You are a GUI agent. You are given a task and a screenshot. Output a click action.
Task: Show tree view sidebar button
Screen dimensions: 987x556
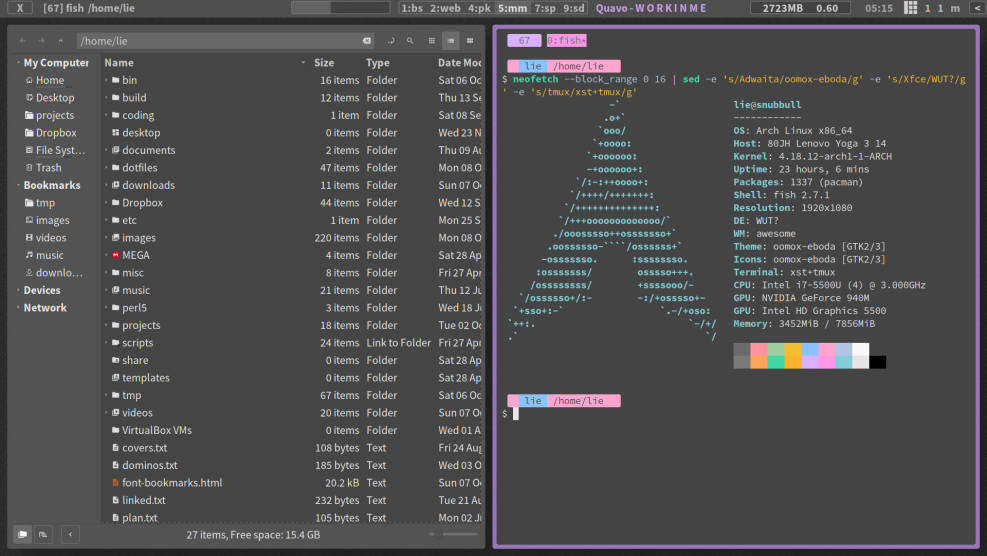42,535
